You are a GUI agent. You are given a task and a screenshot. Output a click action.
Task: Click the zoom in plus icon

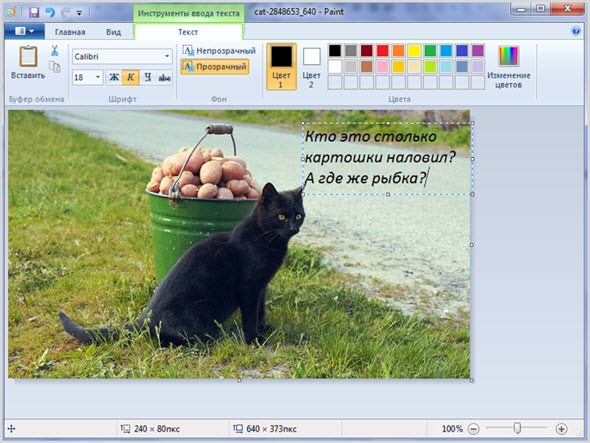(561, 429)
